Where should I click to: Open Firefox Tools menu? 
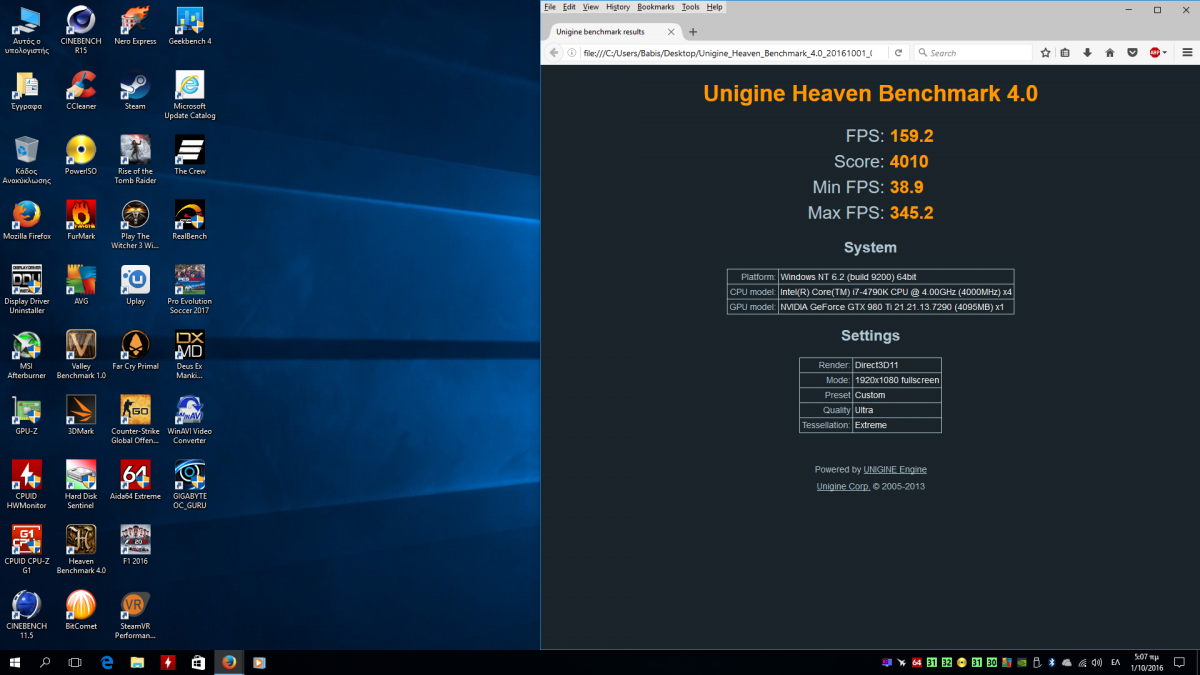691,7
